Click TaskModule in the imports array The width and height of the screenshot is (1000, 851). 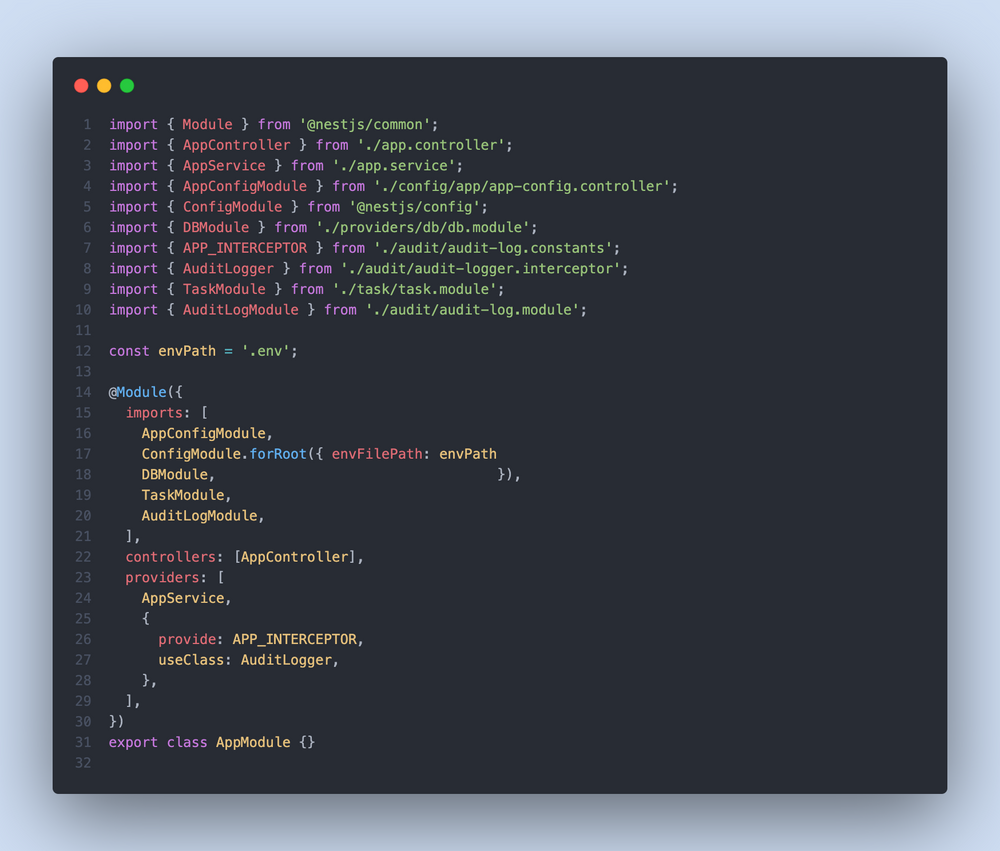point(183,495)
